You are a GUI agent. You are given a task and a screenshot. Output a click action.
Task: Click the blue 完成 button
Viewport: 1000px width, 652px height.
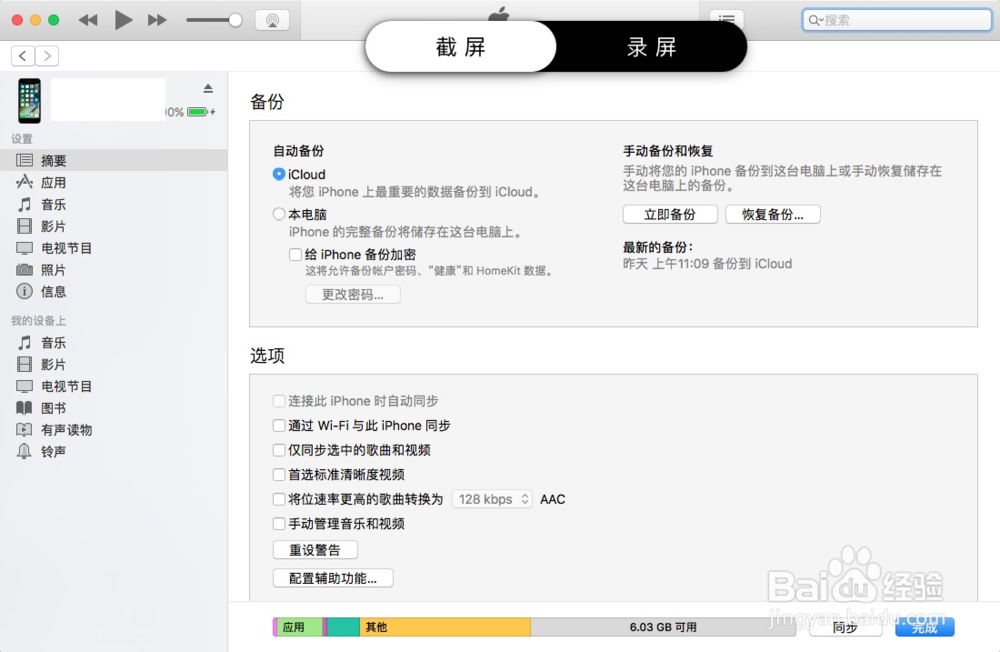coord(925,627)
